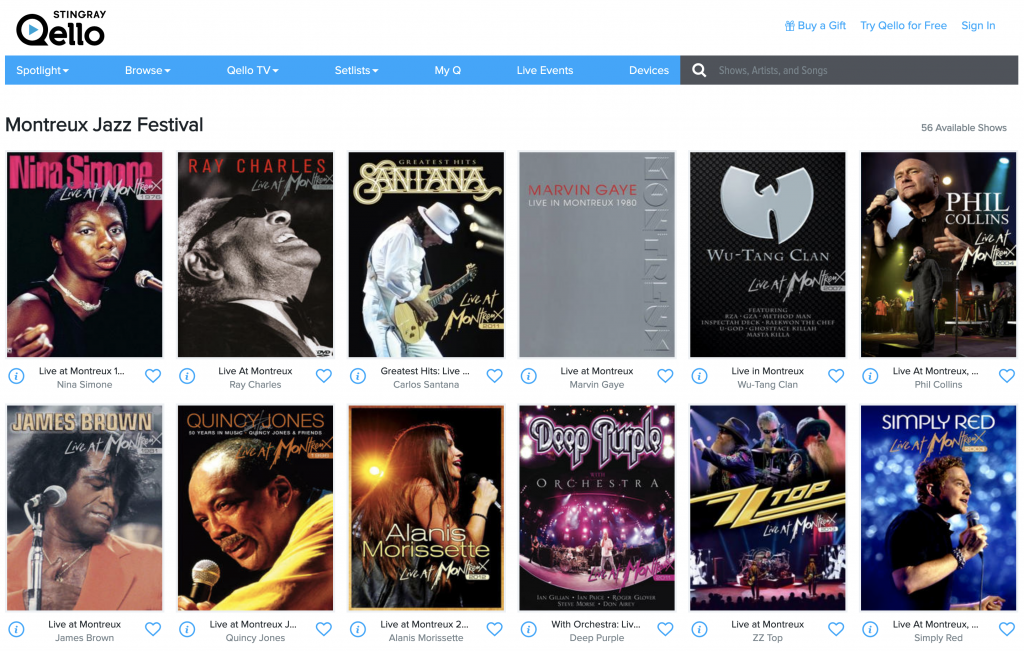Open Quincy Jones cover thumbnail
1024x651 pixels.
255,508
